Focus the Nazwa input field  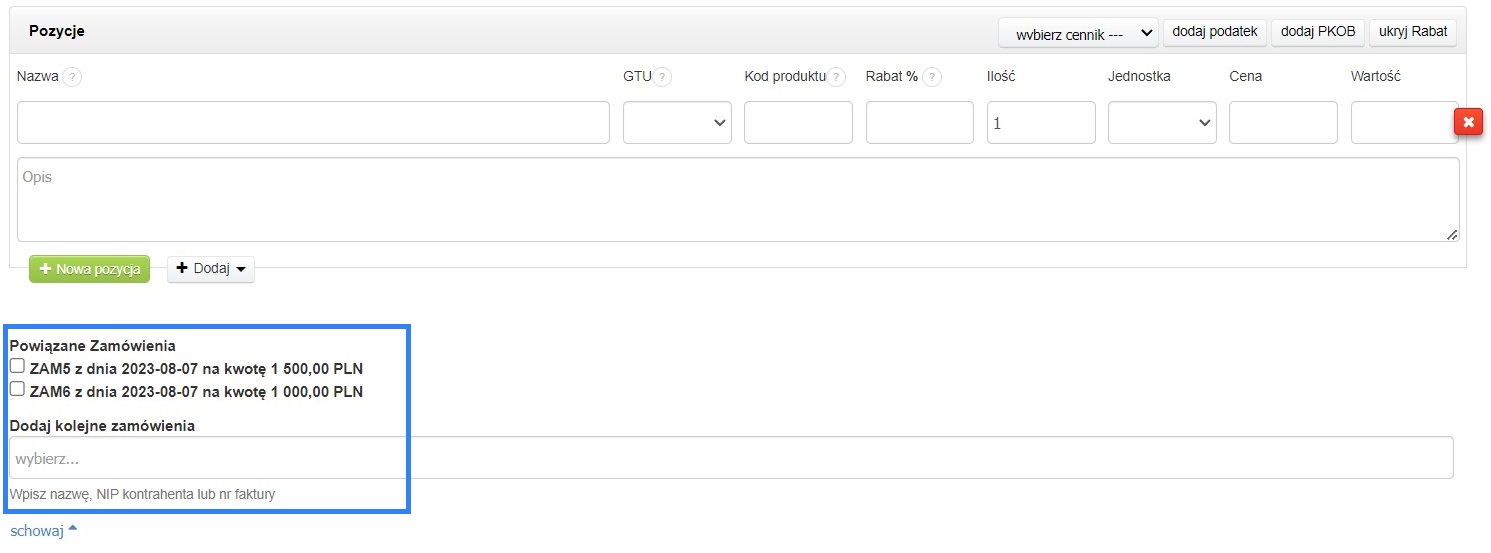coord(313,122)
